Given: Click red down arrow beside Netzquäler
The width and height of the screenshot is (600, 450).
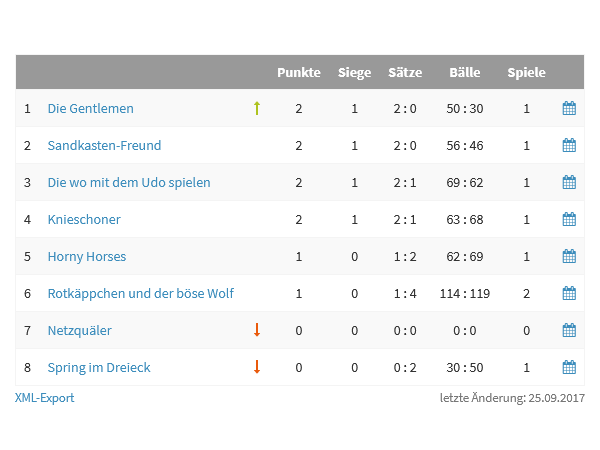Looking at the screenshot, I should 257,329.
